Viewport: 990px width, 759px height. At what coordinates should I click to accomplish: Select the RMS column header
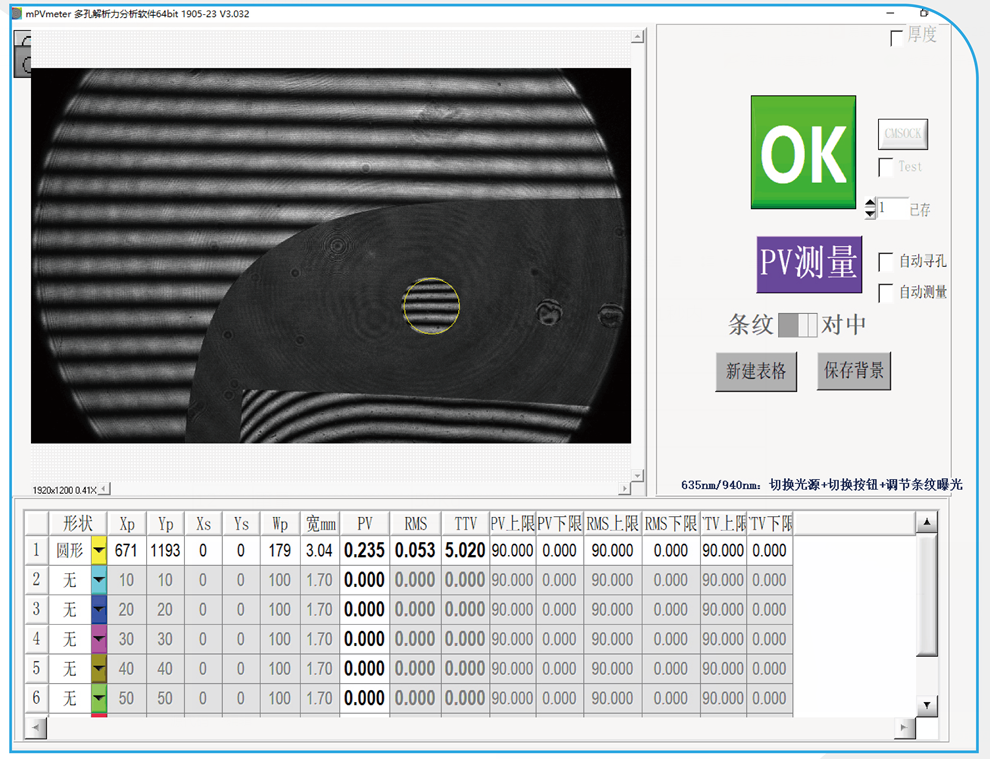click(415, 524)
